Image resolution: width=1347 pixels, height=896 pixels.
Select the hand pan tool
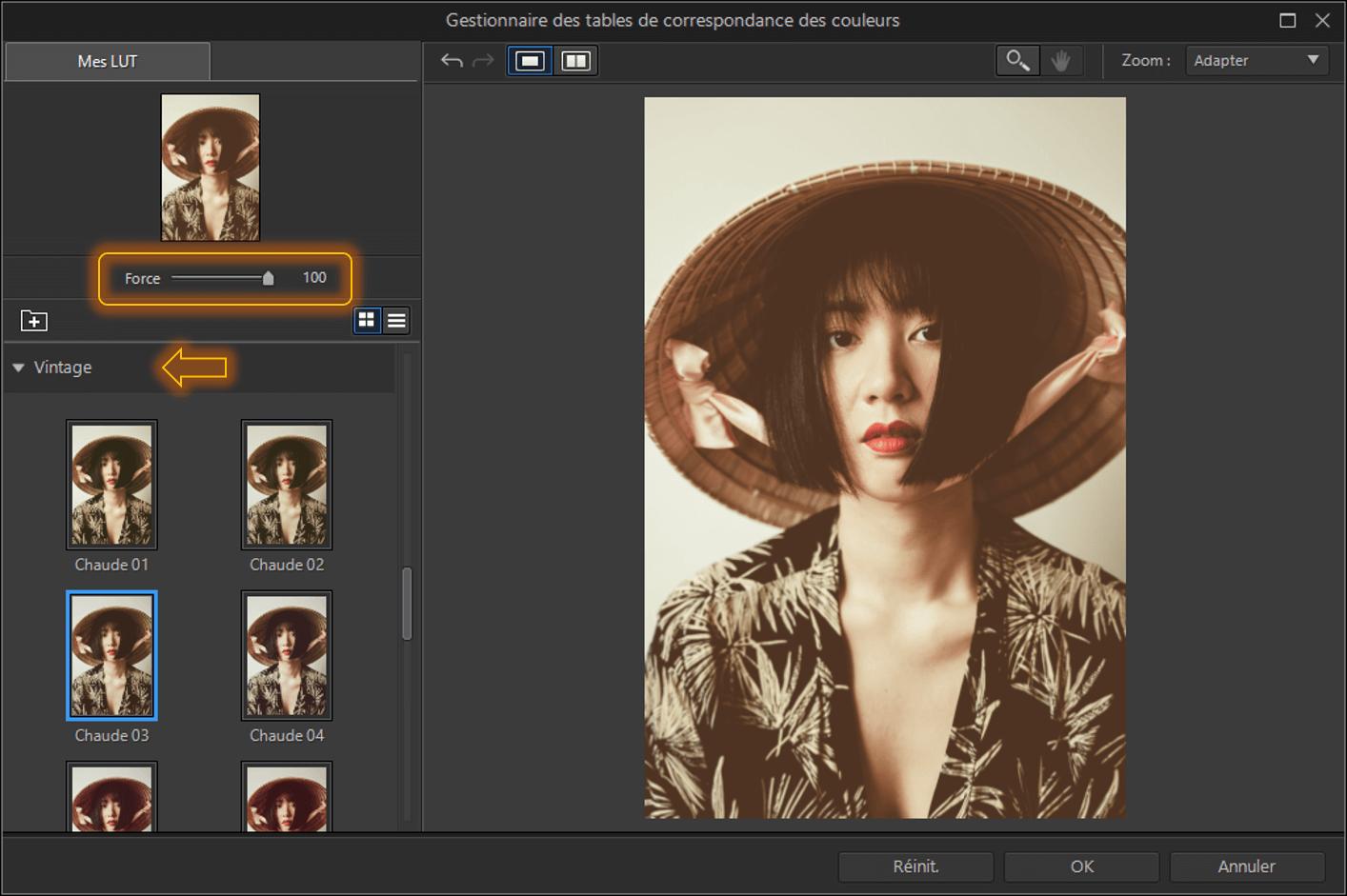click(x=1060, y=61)
